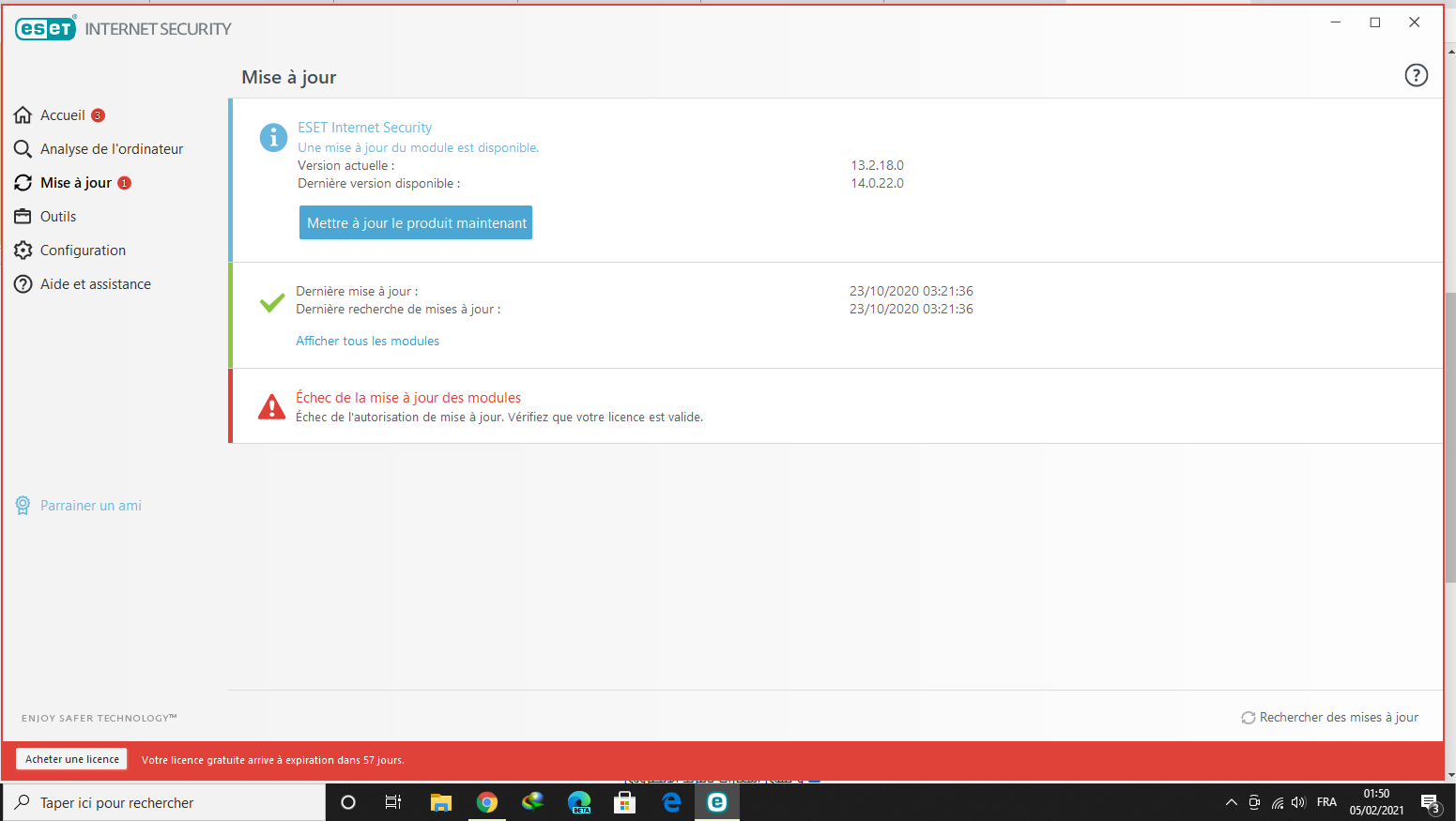
Task: Open Edge Beta from the taskbar
Action: click(x=579, y=802)
